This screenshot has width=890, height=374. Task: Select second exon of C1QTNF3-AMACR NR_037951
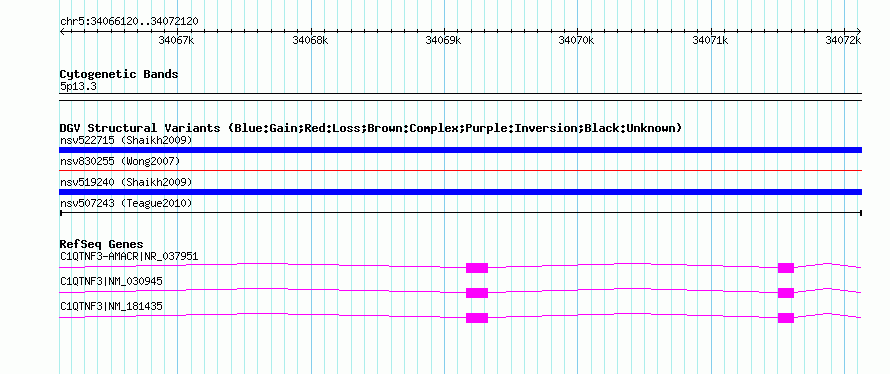[x=786, y=268]
